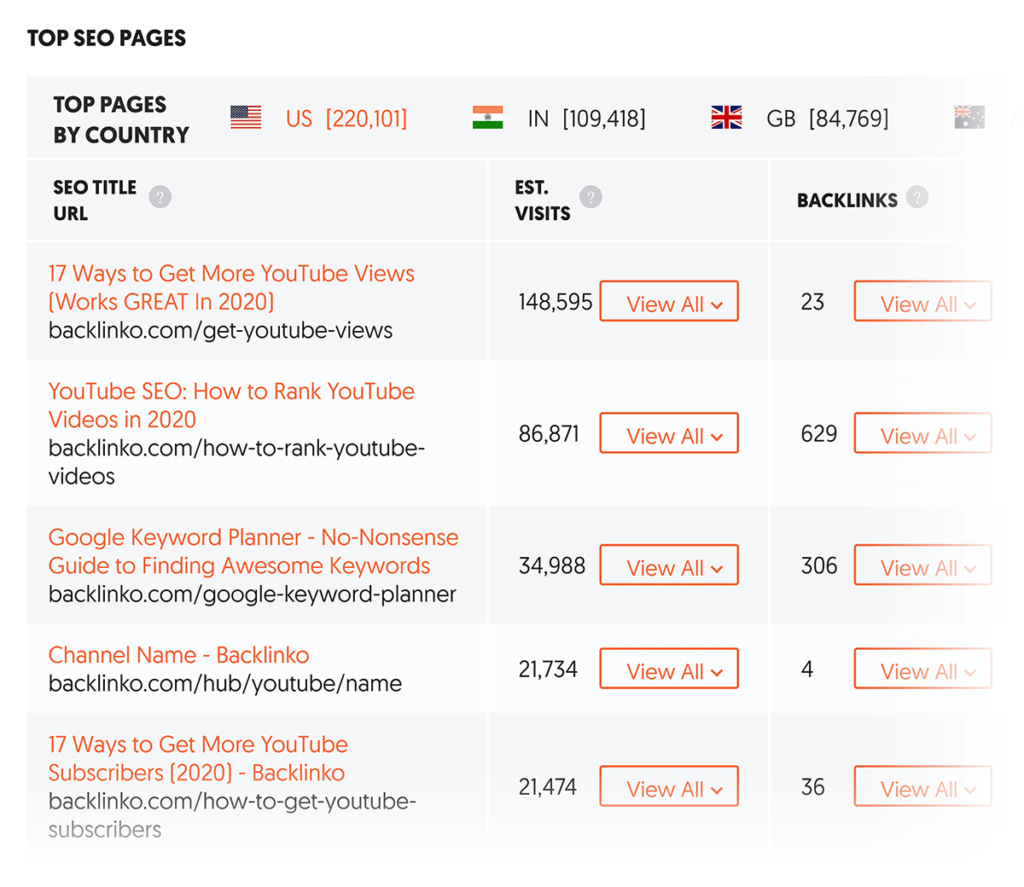
Task: Click the India flag icon
Action: tap(488, 119)
